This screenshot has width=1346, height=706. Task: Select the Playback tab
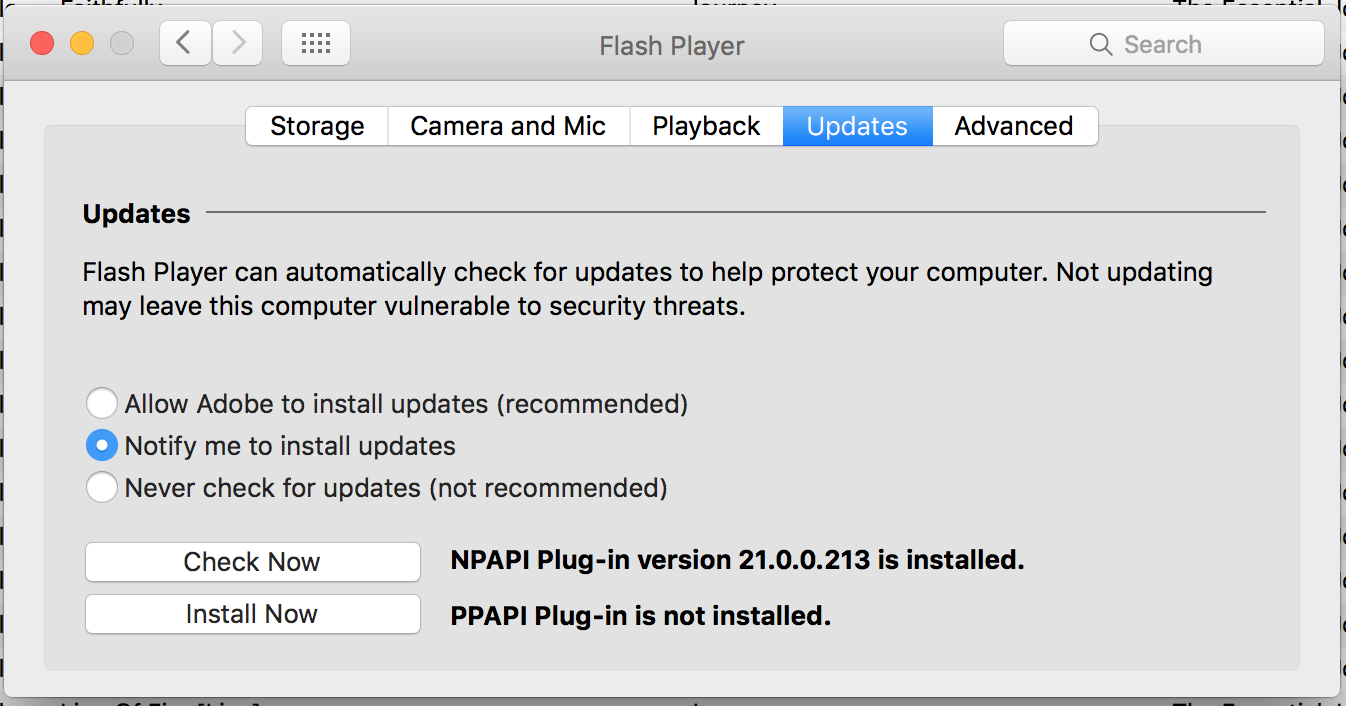pos(706,126)
